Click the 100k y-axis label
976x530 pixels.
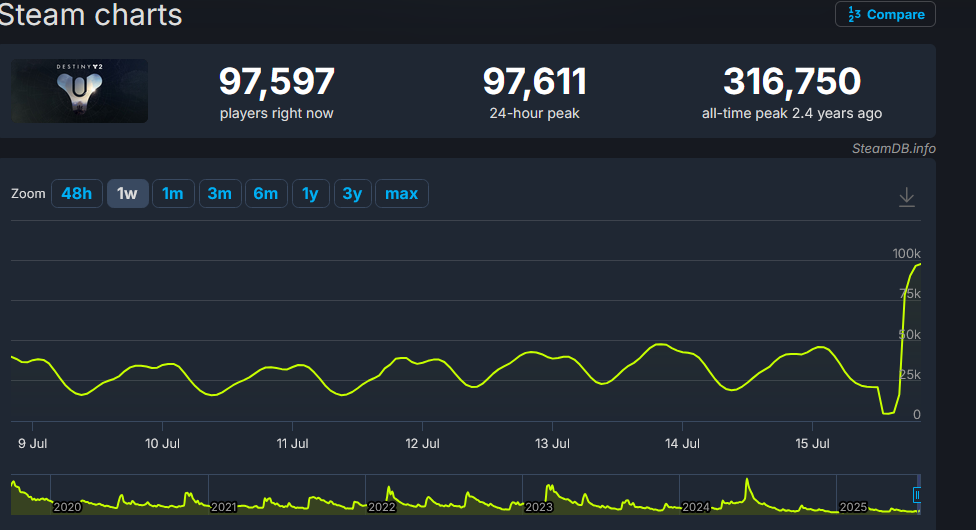pos(906,253)
